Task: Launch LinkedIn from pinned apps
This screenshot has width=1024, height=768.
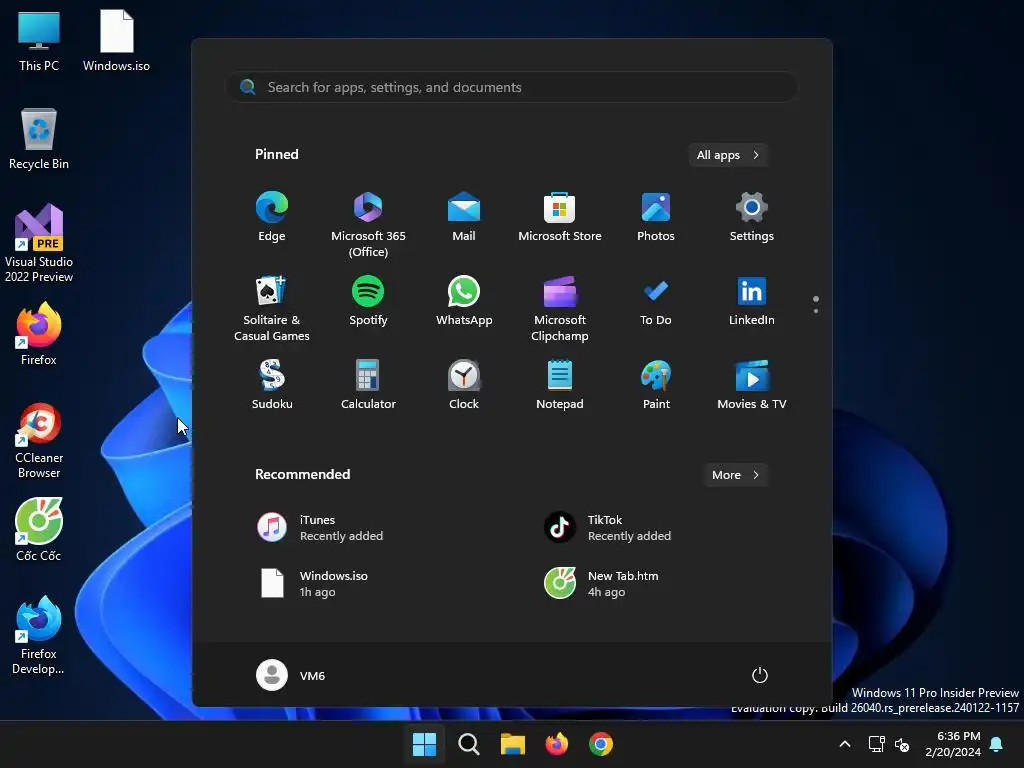Action: tap(752, 301)
